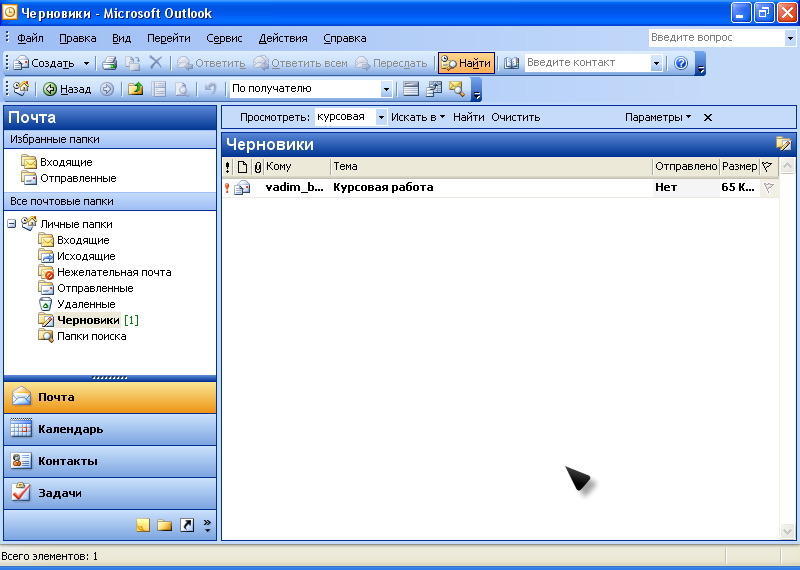
Task: Click the Move to folder icon
Action: coord(133,63)
